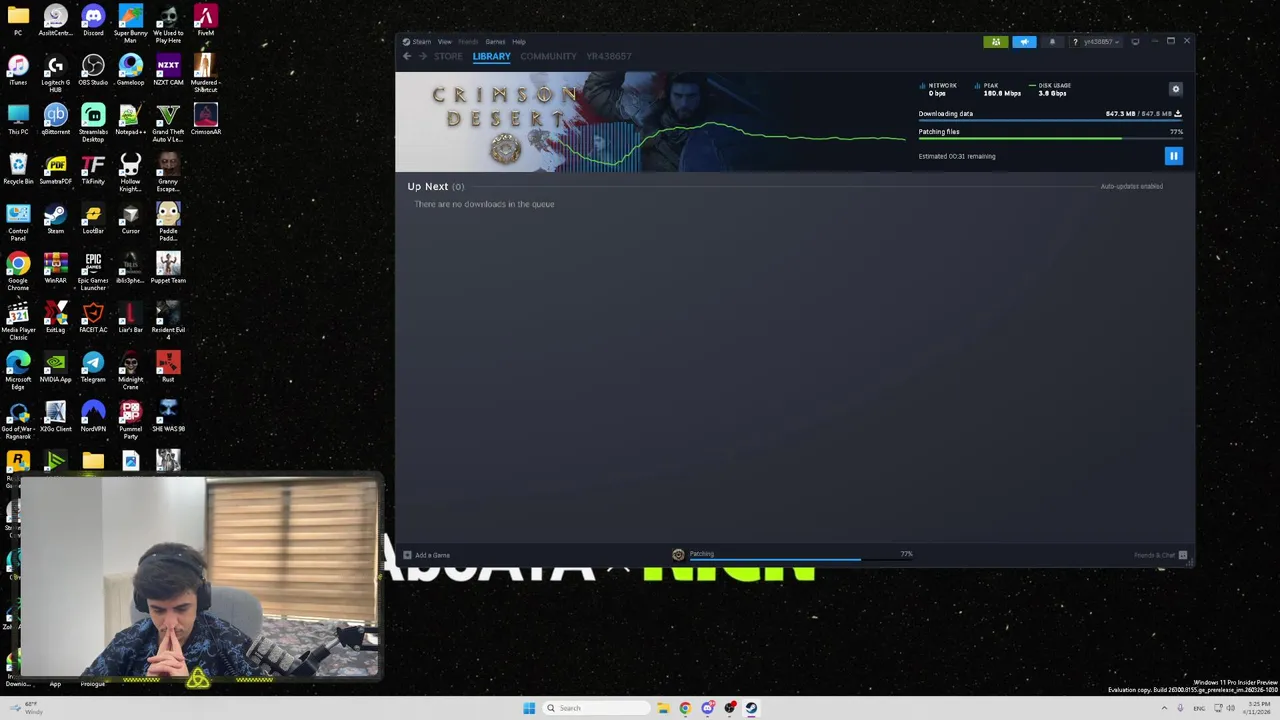Select the NVIDIA App desktop icon

tap(55, 367)
